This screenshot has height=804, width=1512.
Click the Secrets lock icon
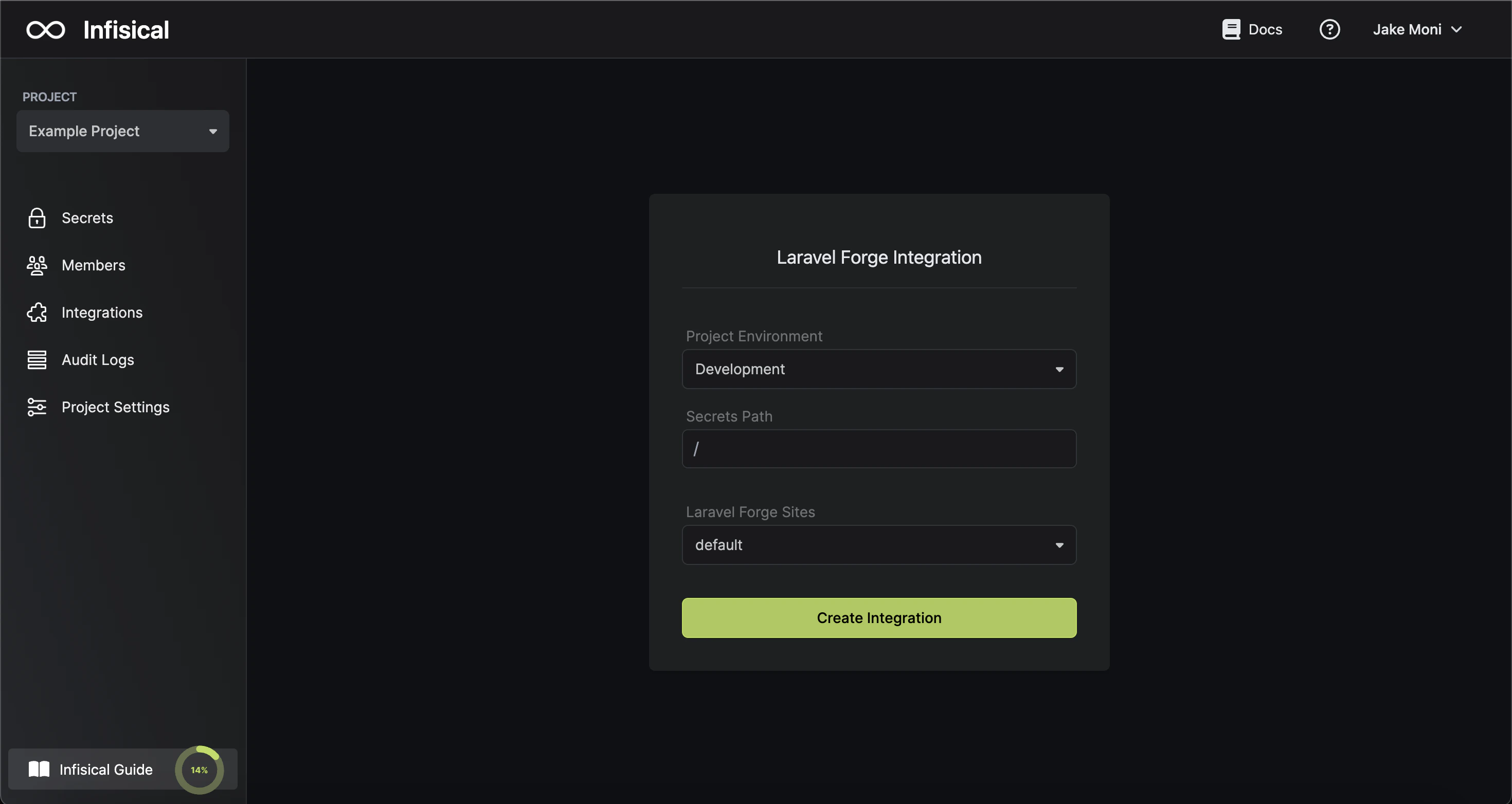coord(37,218)
